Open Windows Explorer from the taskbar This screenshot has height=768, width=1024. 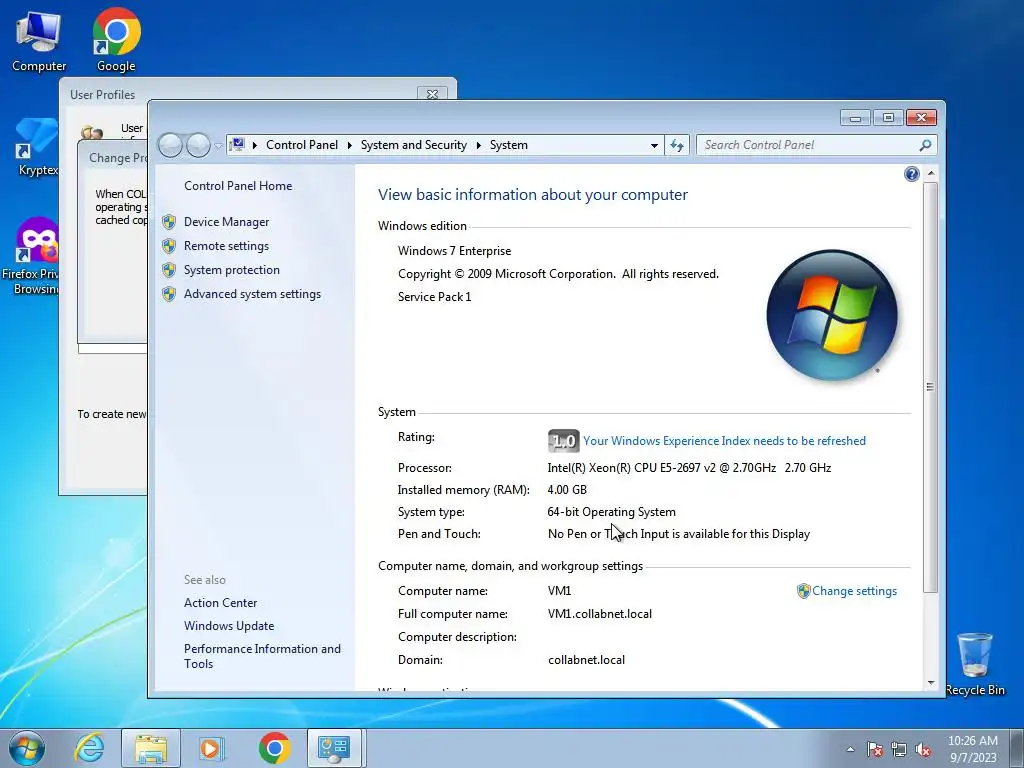[x=151, y=748]
